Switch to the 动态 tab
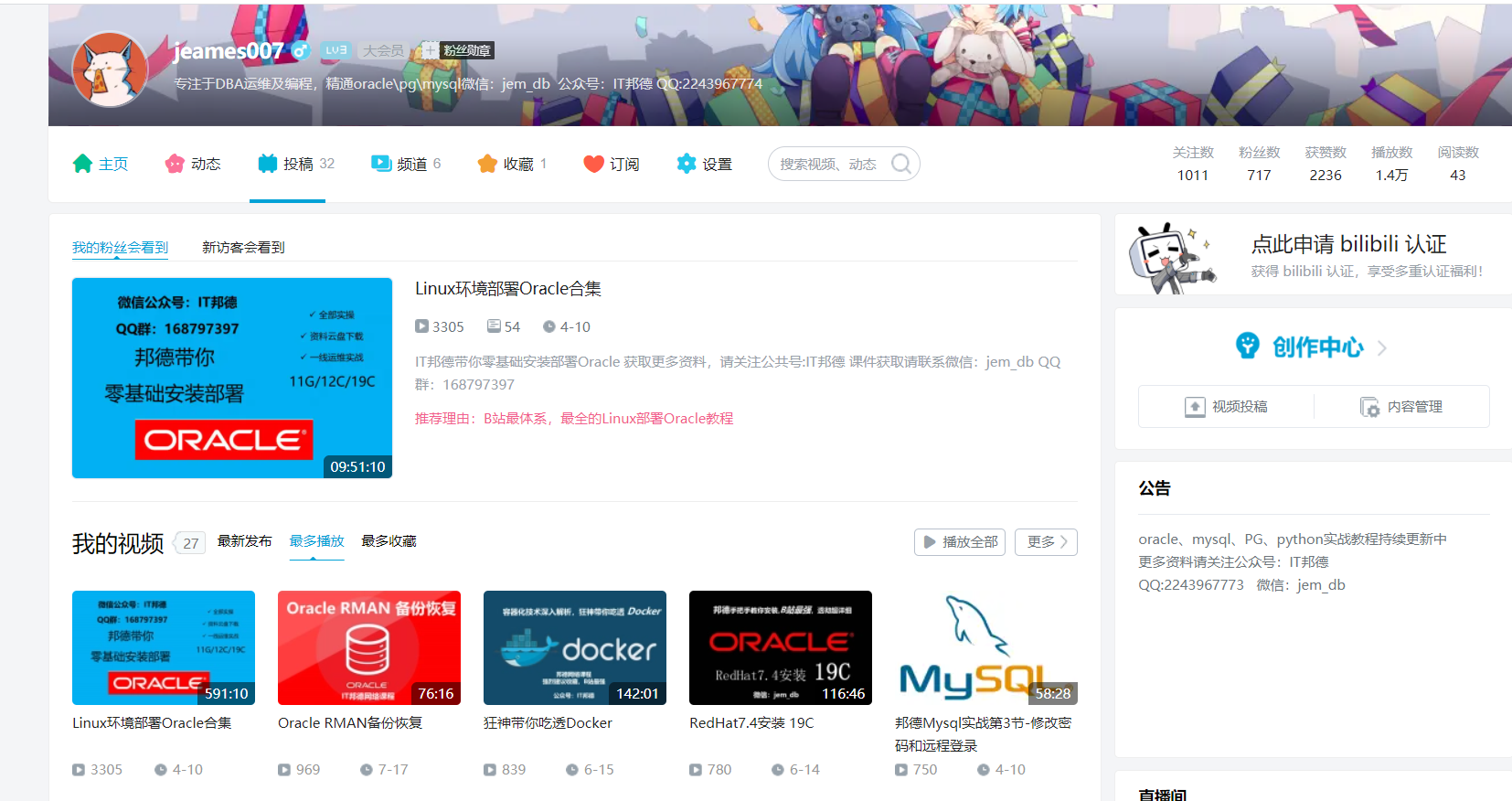Image resolution: width=1512 pixels, height=801 pixels. [193, 164]
